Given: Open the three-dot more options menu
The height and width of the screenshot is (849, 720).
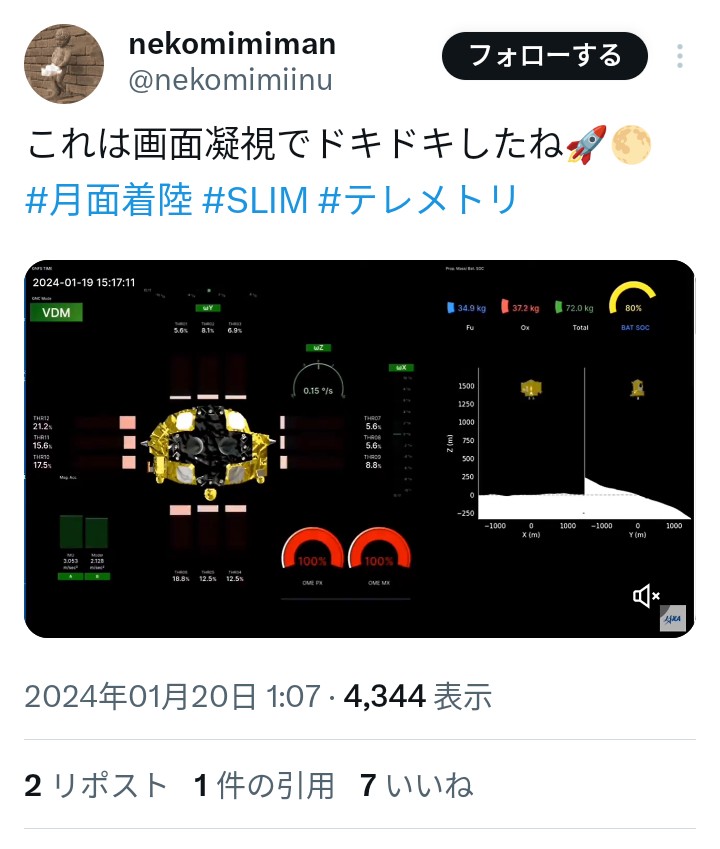Looking at the screenshot, I should pyautogui.click(x=679, y=56).
